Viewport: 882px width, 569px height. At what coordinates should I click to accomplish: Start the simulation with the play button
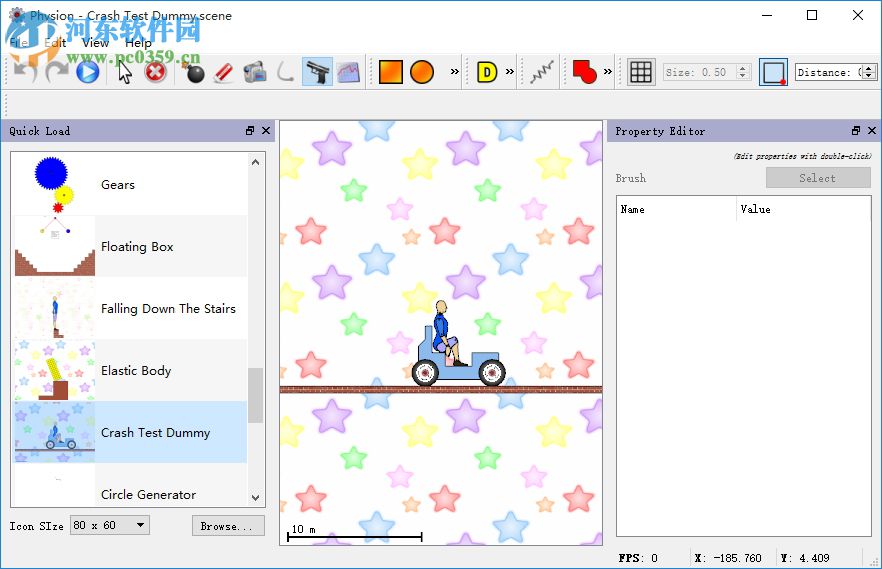87,72
